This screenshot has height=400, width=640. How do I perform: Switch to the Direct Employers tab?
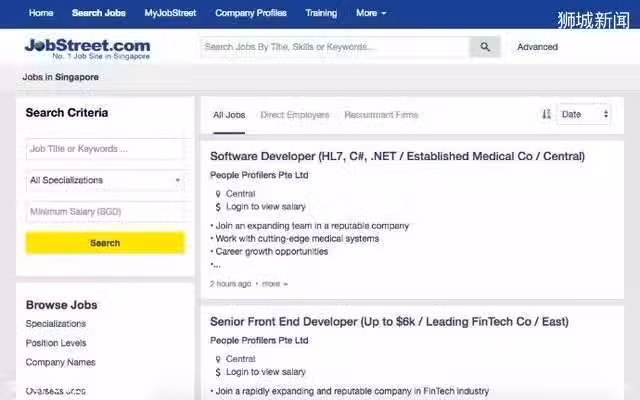point(295,115)
